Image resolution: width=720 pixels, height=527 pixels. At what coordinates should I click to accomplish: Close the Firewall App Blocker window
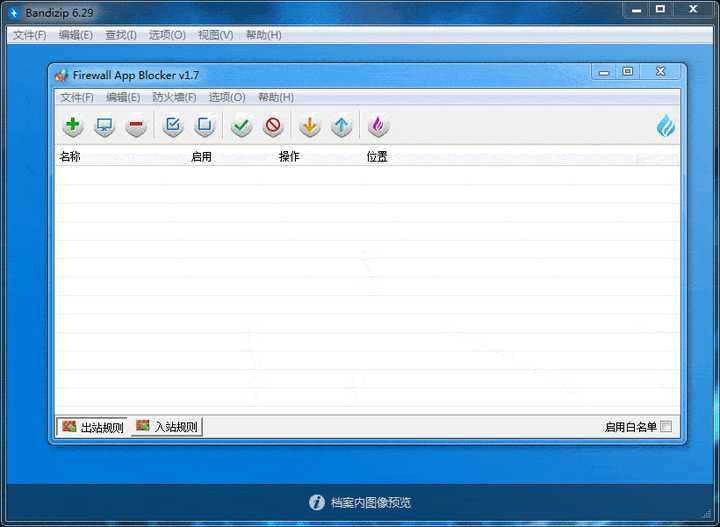[660, 72]
